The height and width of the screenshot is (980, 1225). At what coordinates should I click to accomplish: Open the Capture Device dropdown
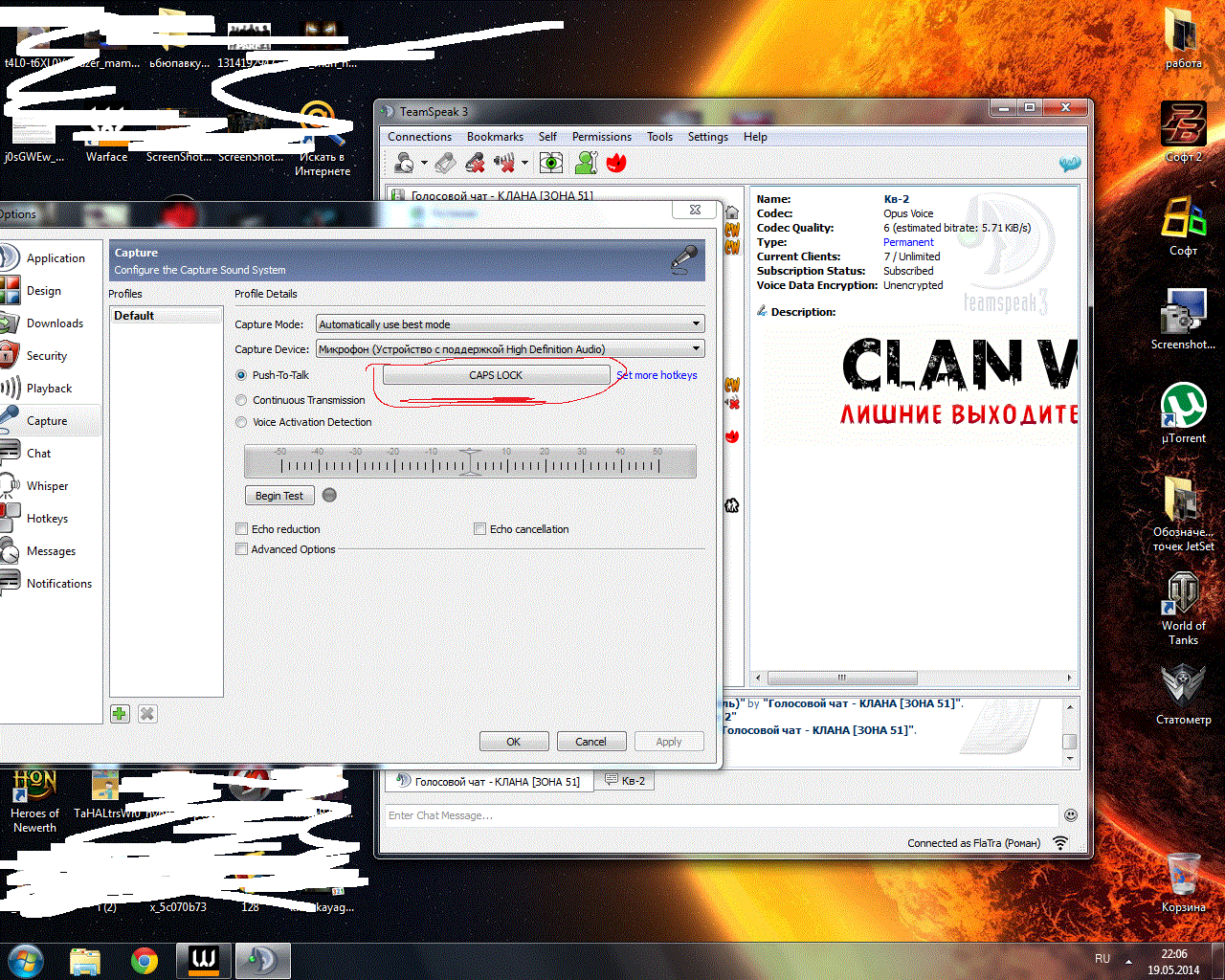(x=510, y=349)
